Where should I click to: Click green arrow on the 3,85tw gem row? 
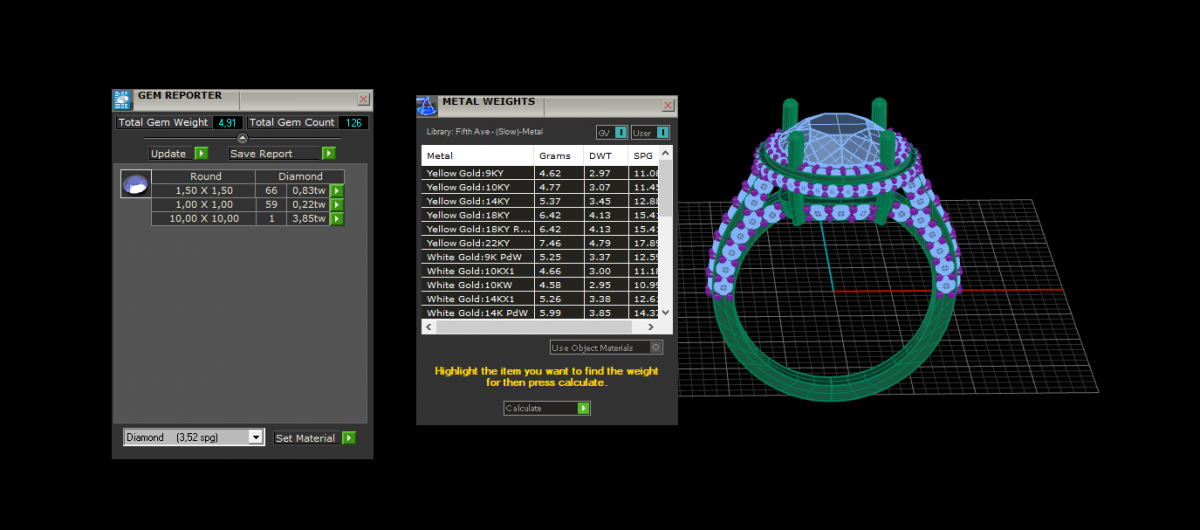point(337,218)
